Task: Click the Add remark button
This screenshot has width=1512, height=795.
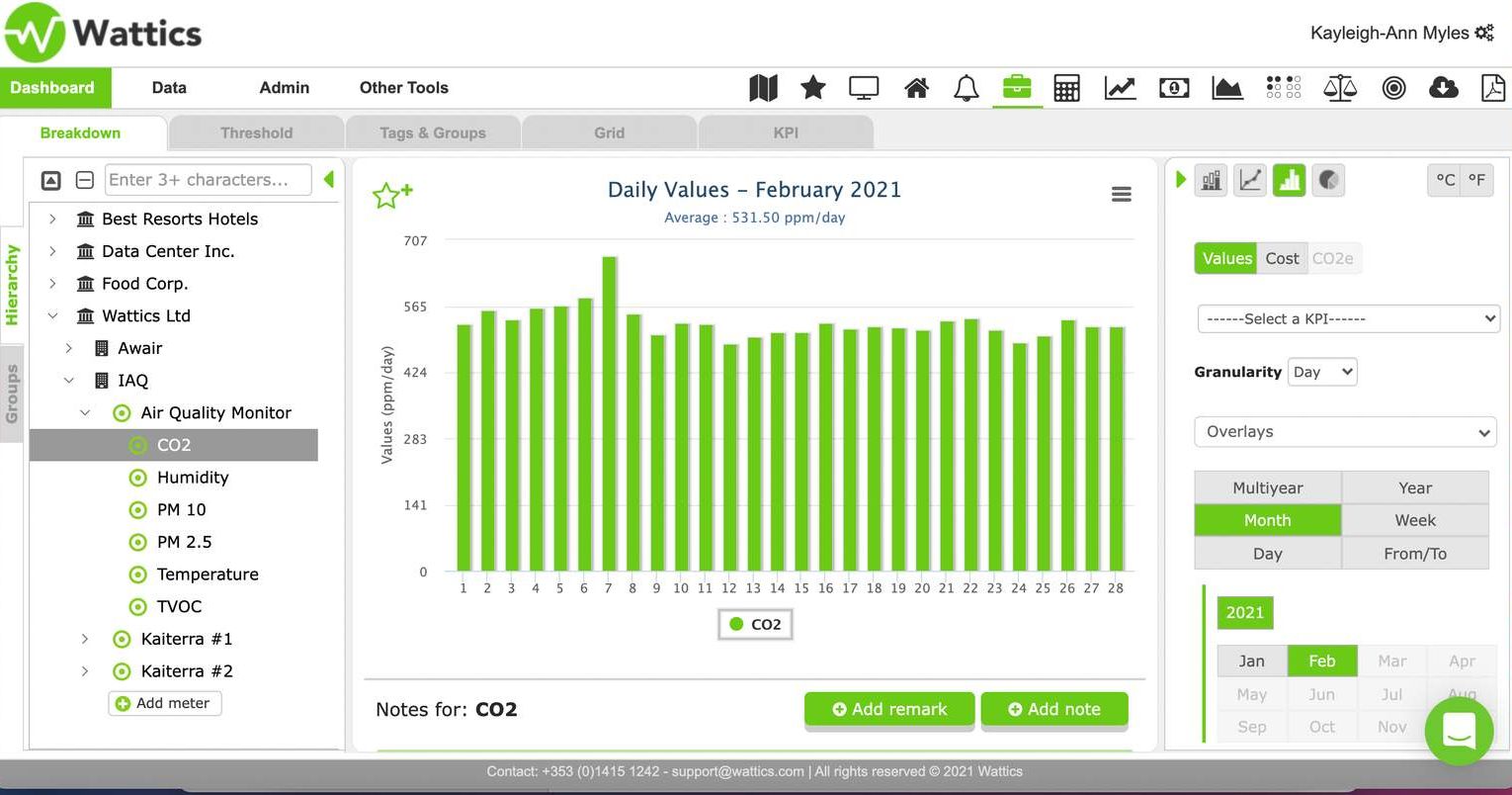Action: [889, 709]
